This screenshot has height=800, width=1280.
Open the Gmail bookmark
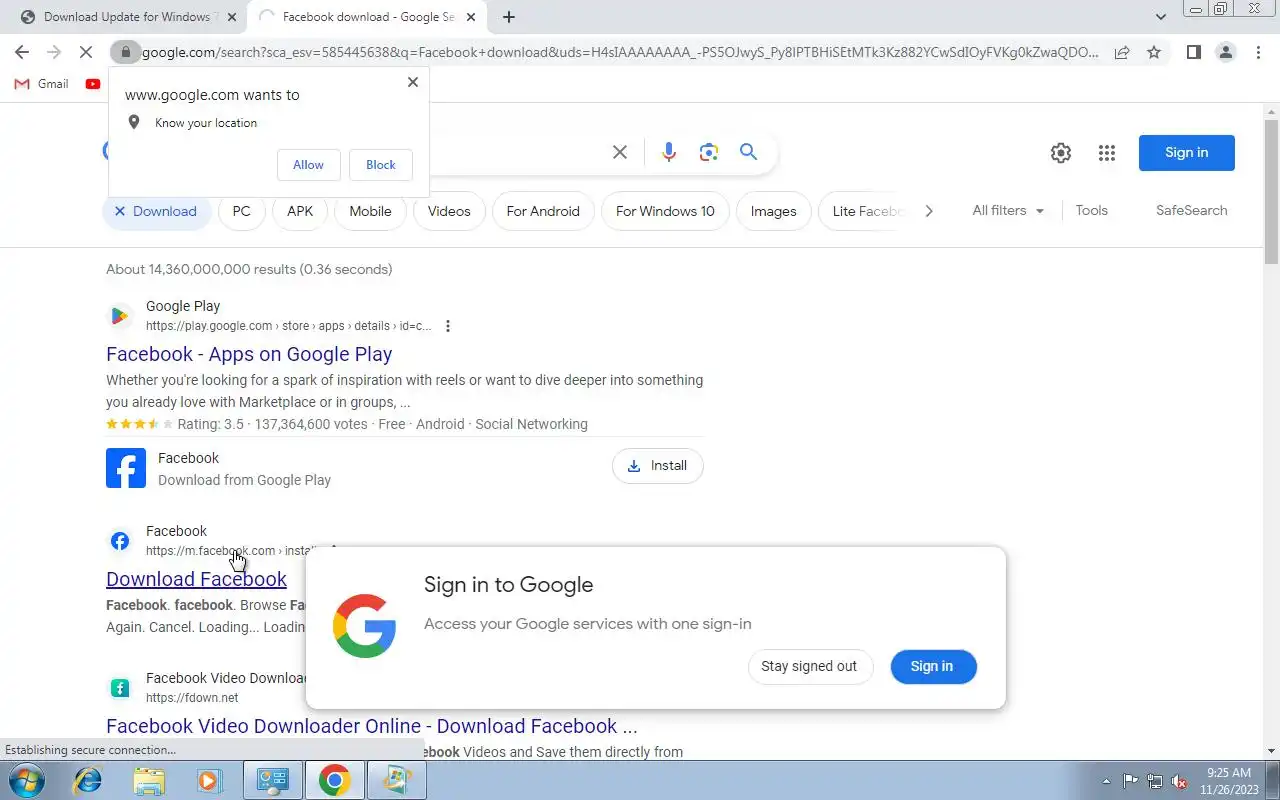tap(41, 84)
